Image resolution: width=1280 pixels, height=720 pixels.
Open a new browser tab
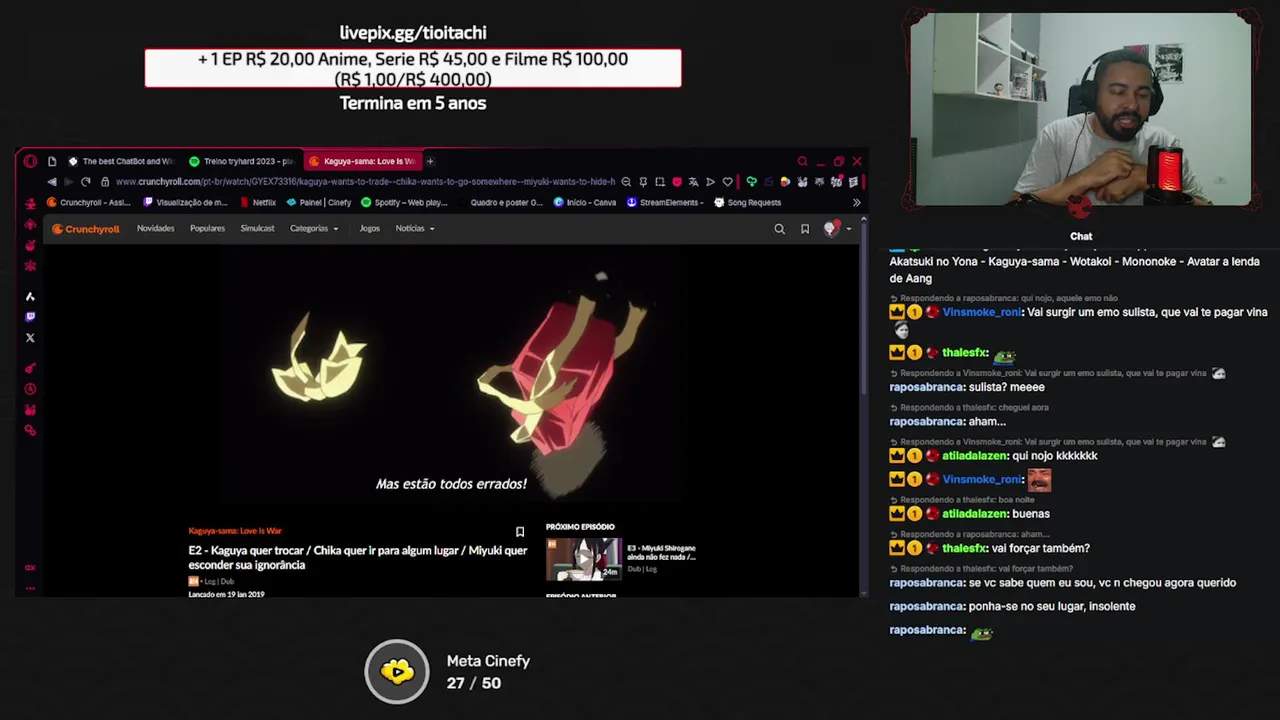[x=430, y=161]
